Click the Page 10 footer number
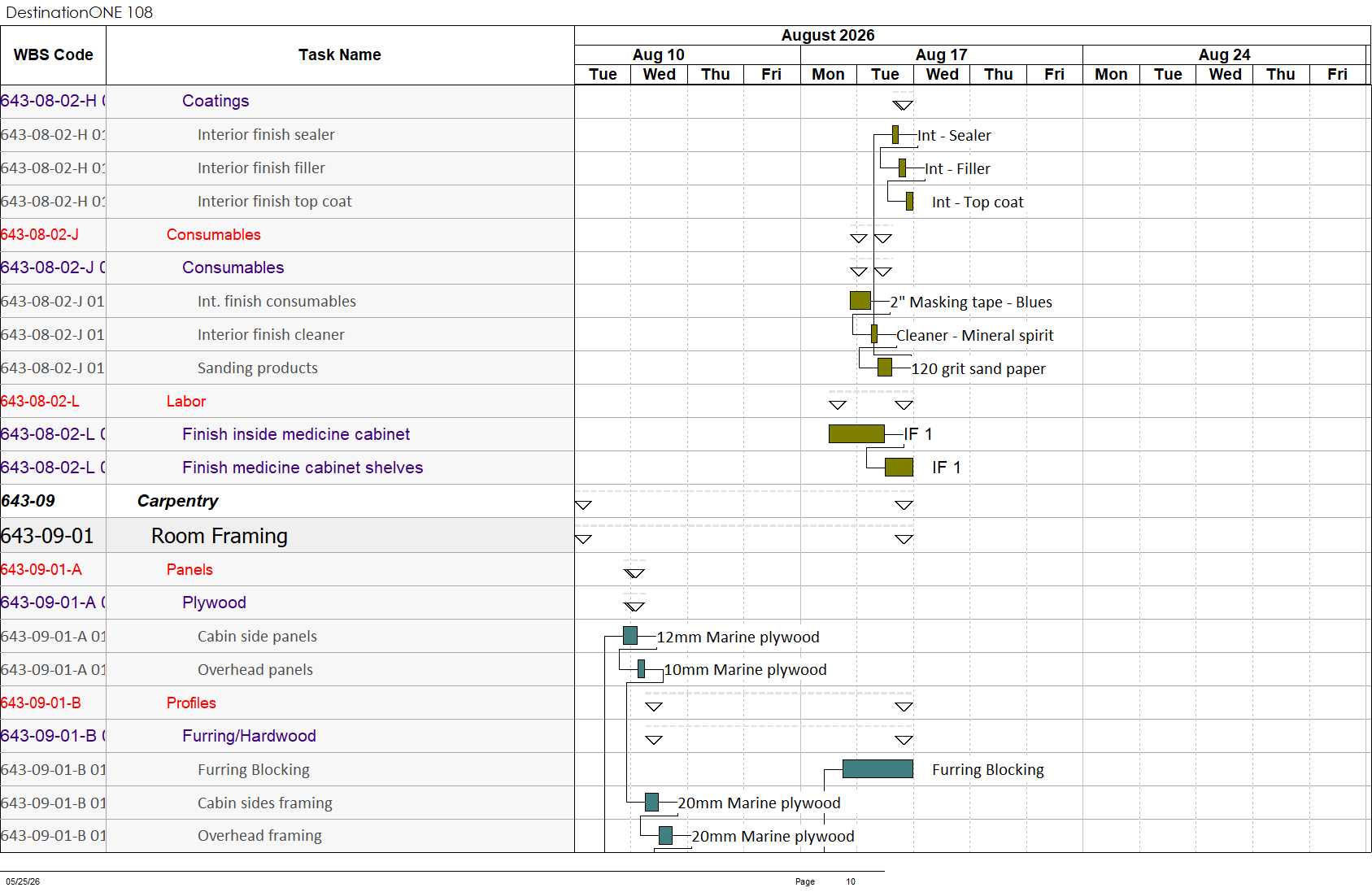 pyautogui.click(x=851, y=881)
